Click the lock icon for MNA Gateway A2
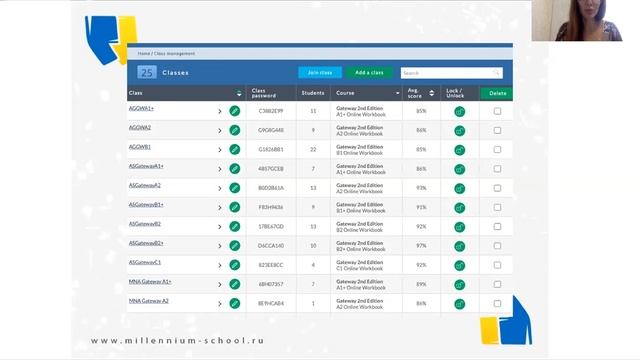 click(460, 304)
